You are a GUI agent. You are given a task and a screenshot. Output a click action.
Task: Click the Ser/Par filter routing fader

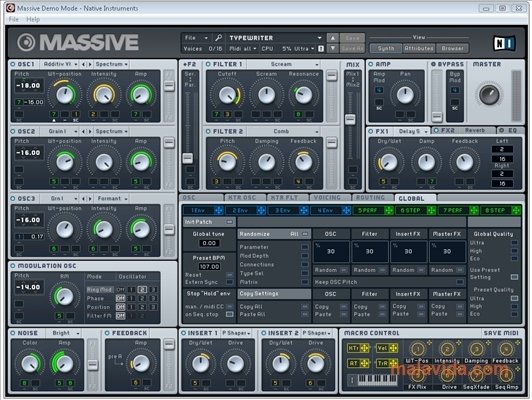[188, 158]
